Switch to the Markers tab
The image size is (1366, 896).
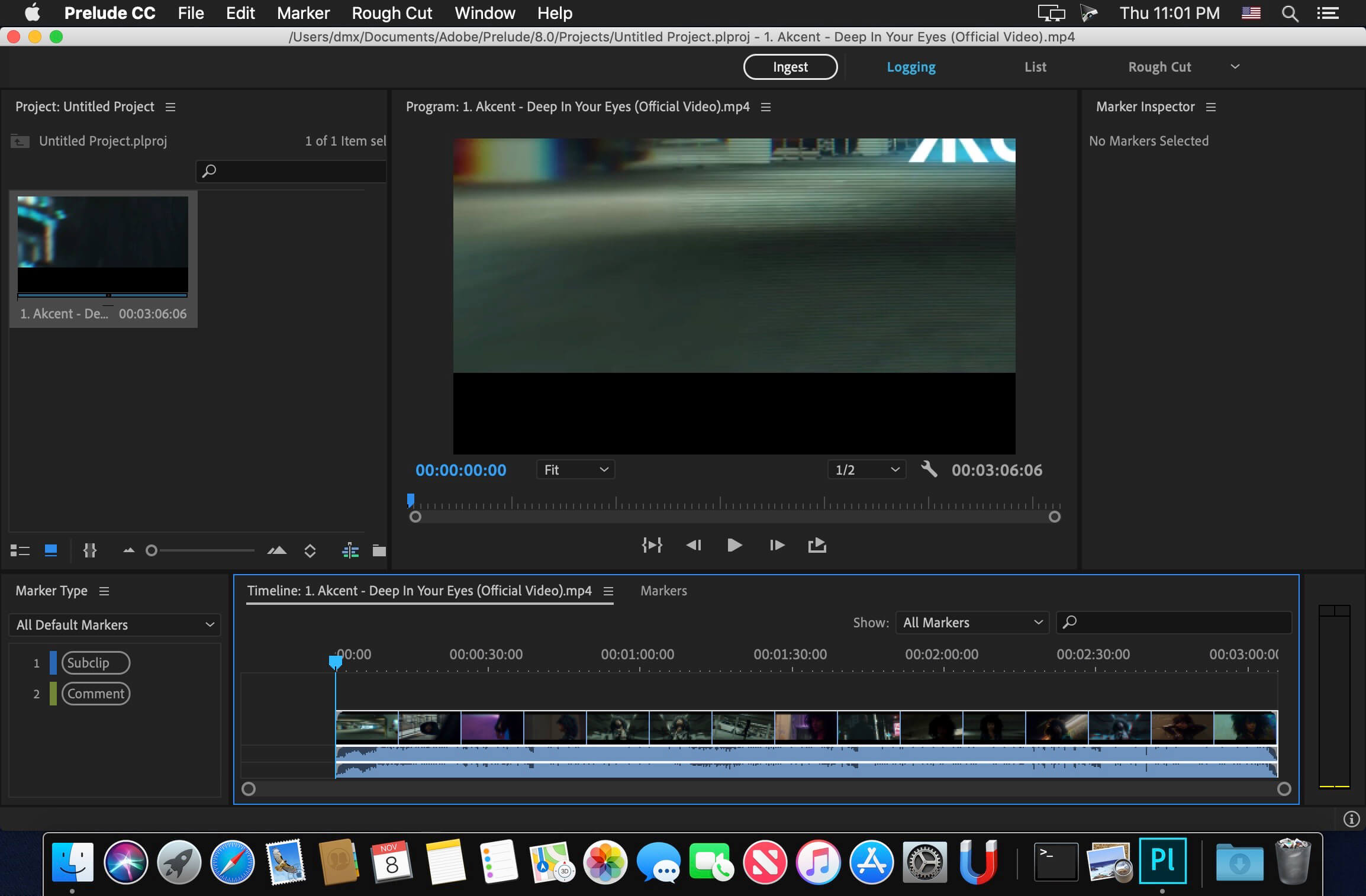pyautogui.click(x=663, y=591)
